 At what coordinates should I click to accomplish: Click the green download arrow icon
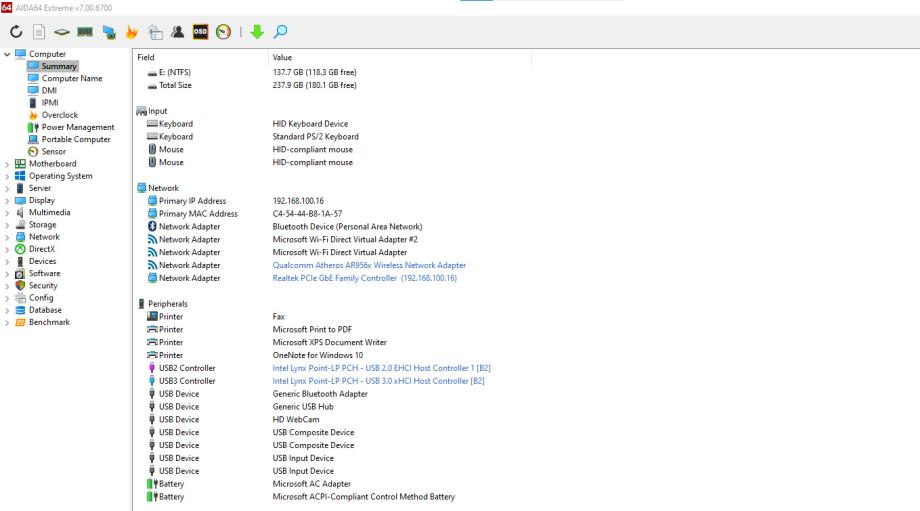point(257,32)
